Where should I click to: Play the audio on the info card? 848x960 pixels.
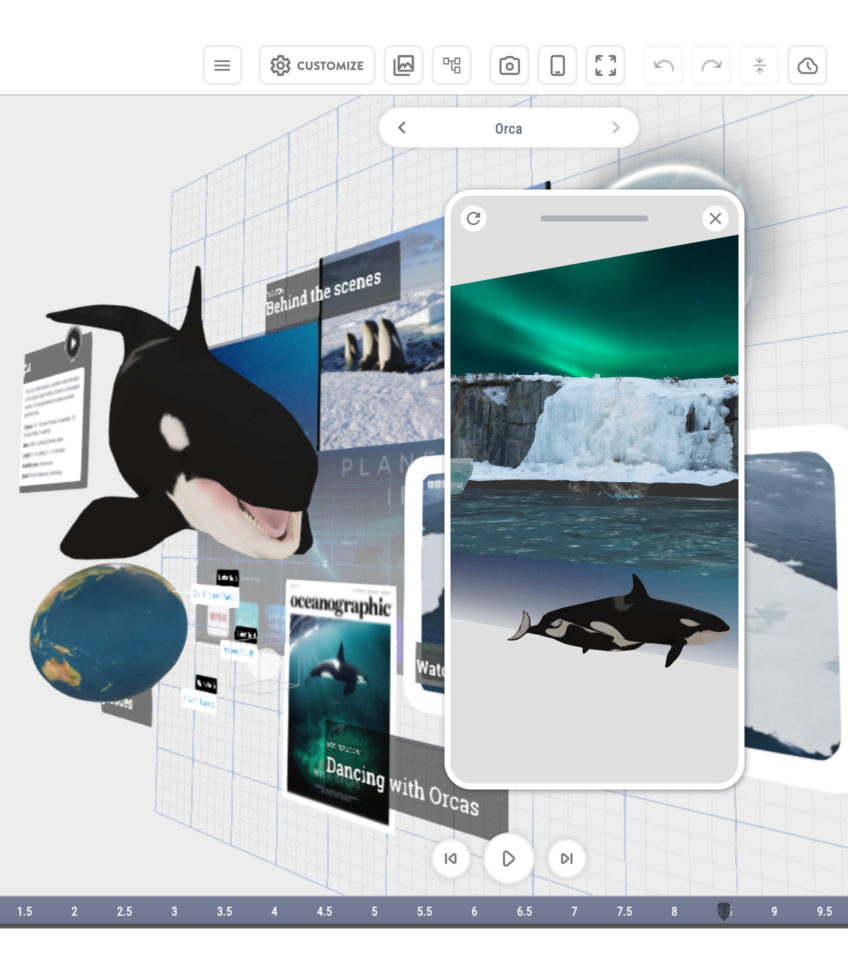[73, 342]
